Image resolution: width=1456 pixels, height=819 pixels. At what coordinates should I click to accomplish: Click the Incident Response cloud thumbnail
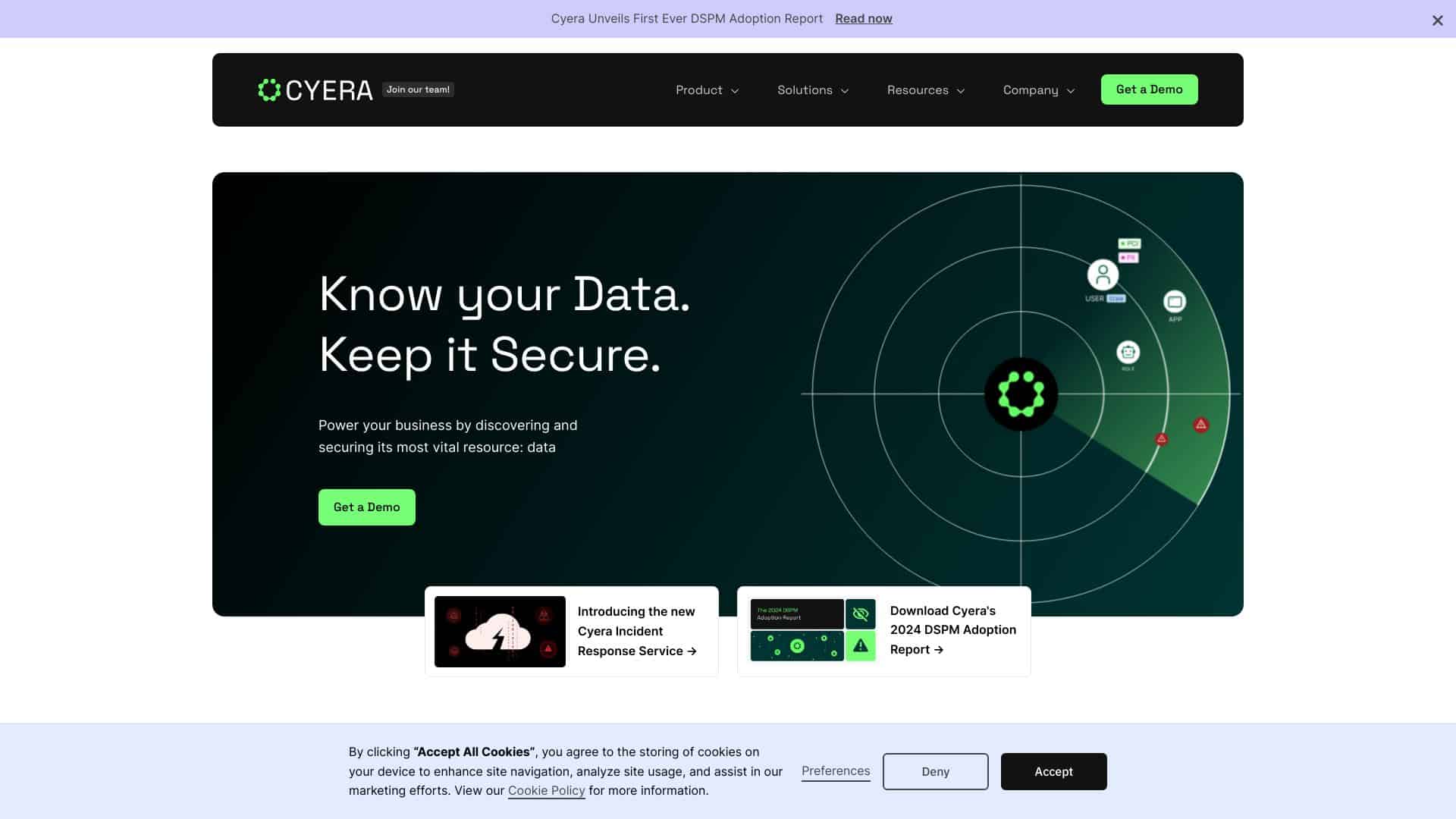(x=498, y=631)
